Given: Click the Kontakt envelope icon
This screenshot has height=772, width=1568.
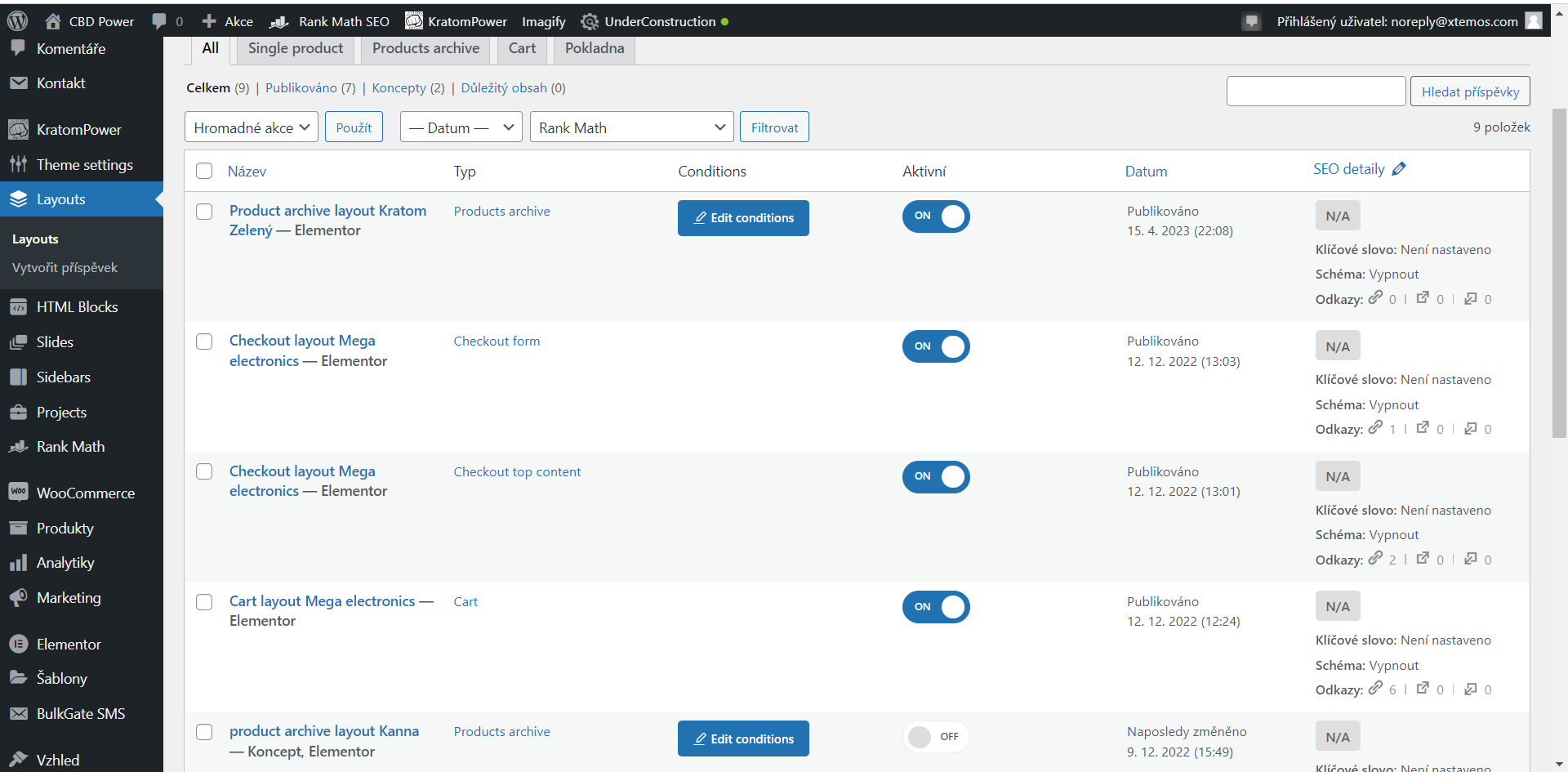Looking at the screenshot, I should tap(18, 83).
